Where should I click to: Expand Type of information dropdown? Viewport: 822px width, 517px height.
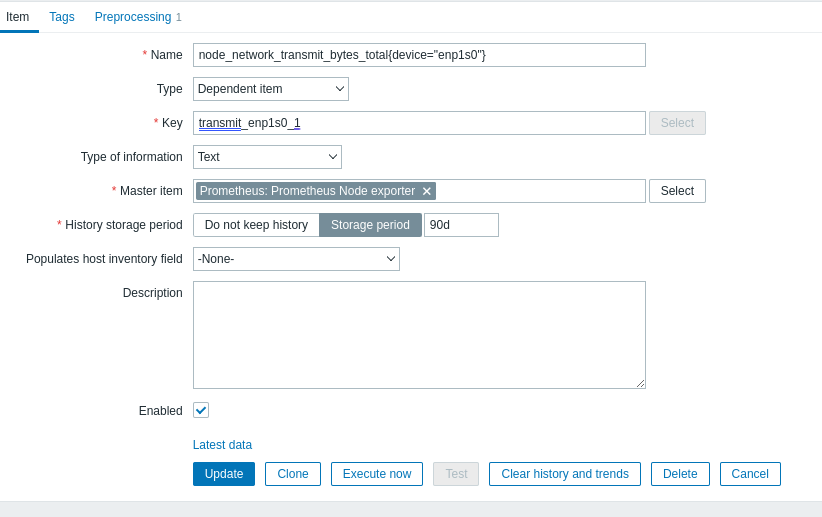coord(267,157)
